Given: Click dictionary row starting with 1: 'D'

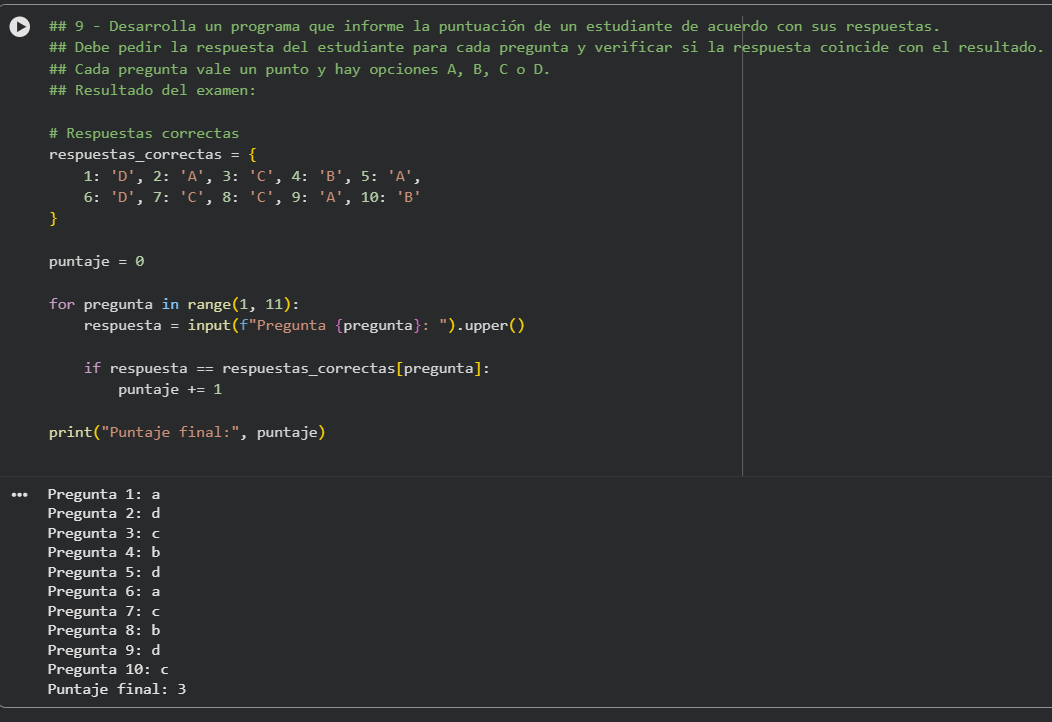Looking at the screenshot, I should click(x=252, y=176).
